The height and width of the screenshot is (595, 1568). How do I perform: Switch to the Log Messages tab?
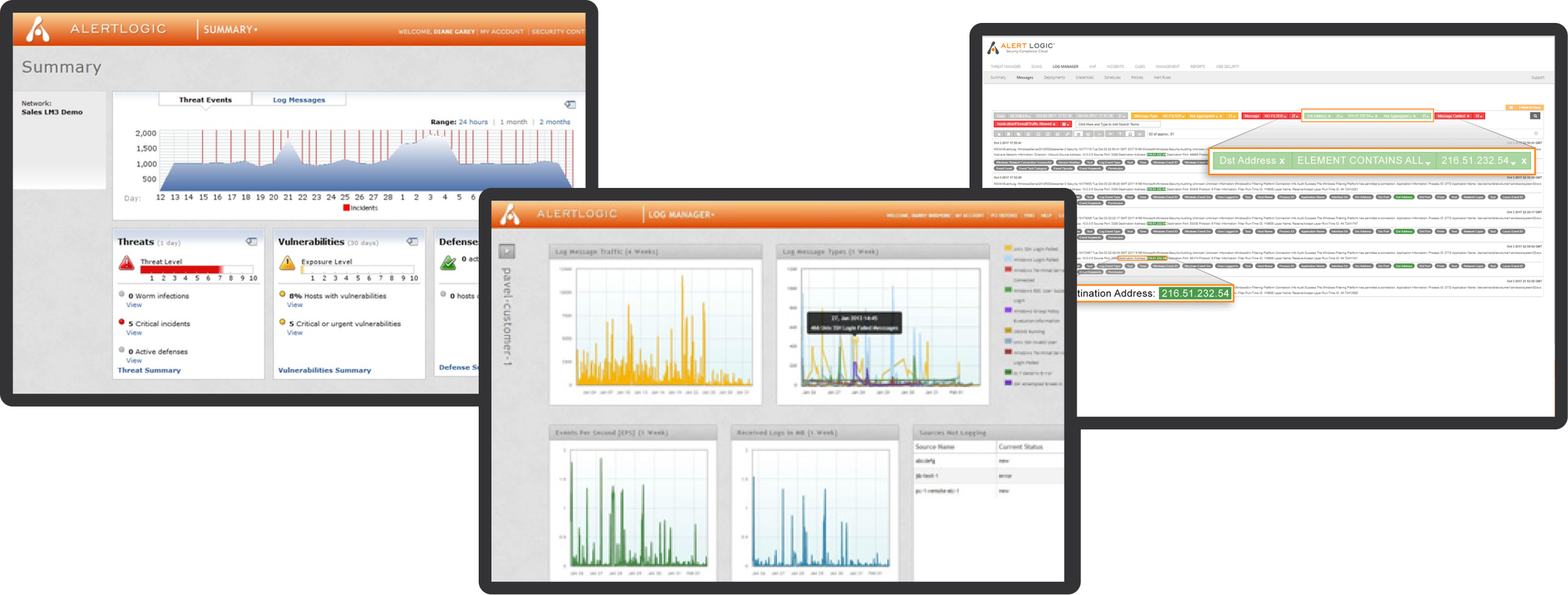[299, 99]
